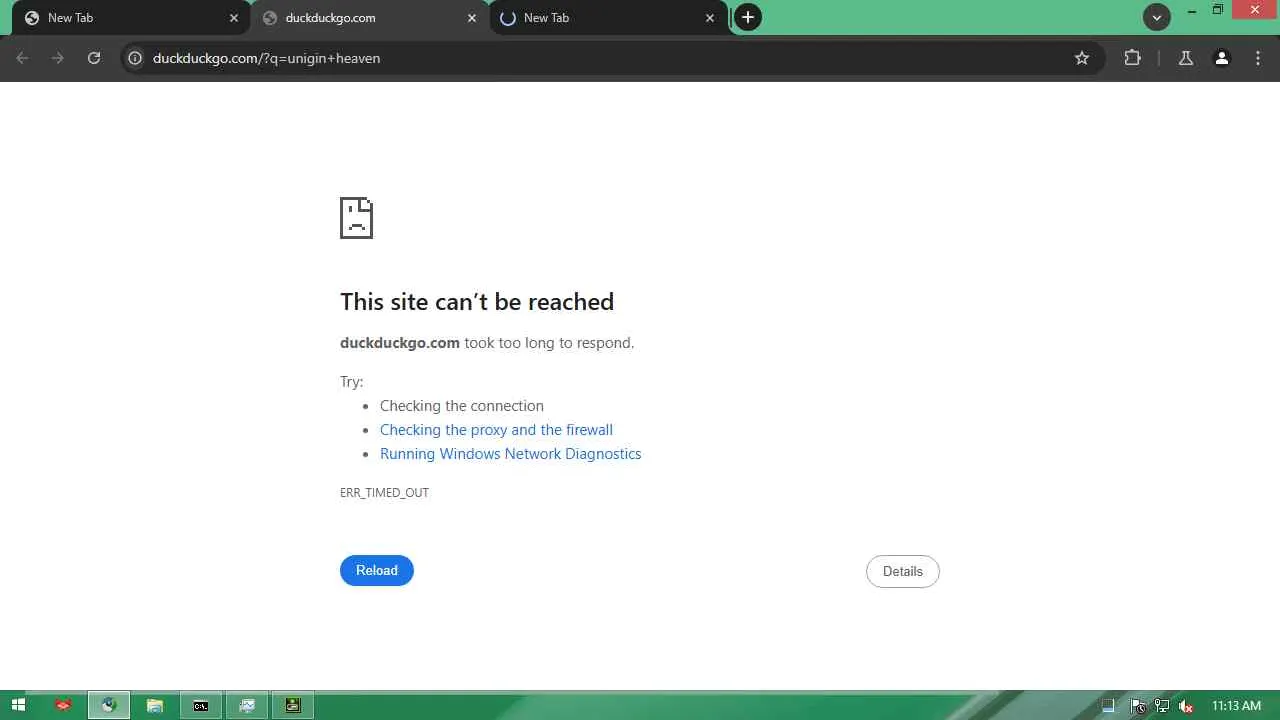The width and height of the screenshot is (1280, 720).
Task: Open File Explorer from the taskbar
Action: (x=155, y=705)
